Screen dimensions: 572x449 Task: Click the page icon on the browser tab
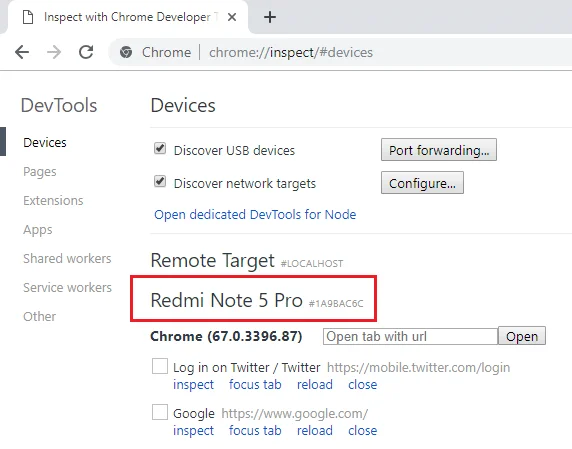point(28,17)
